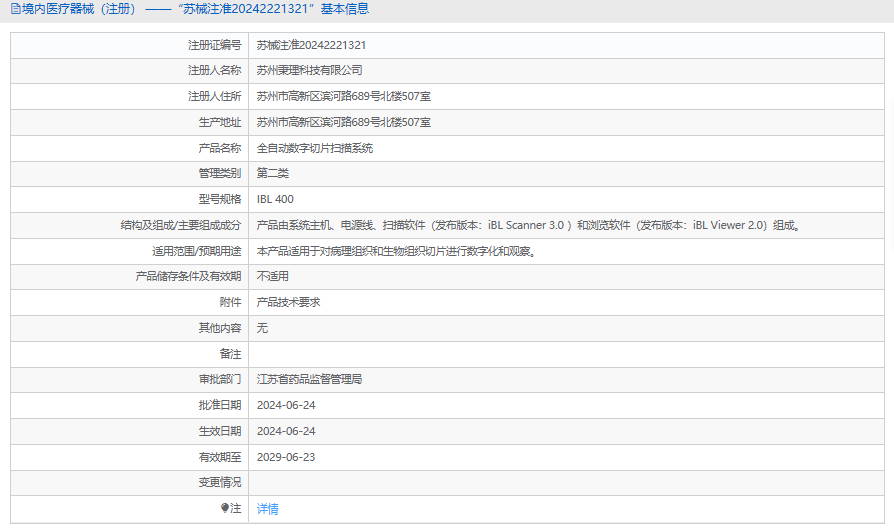The image size is (894, 531).
Task: Select the intended use text 本产品适用于对病理组织
Action: point(397,252)
